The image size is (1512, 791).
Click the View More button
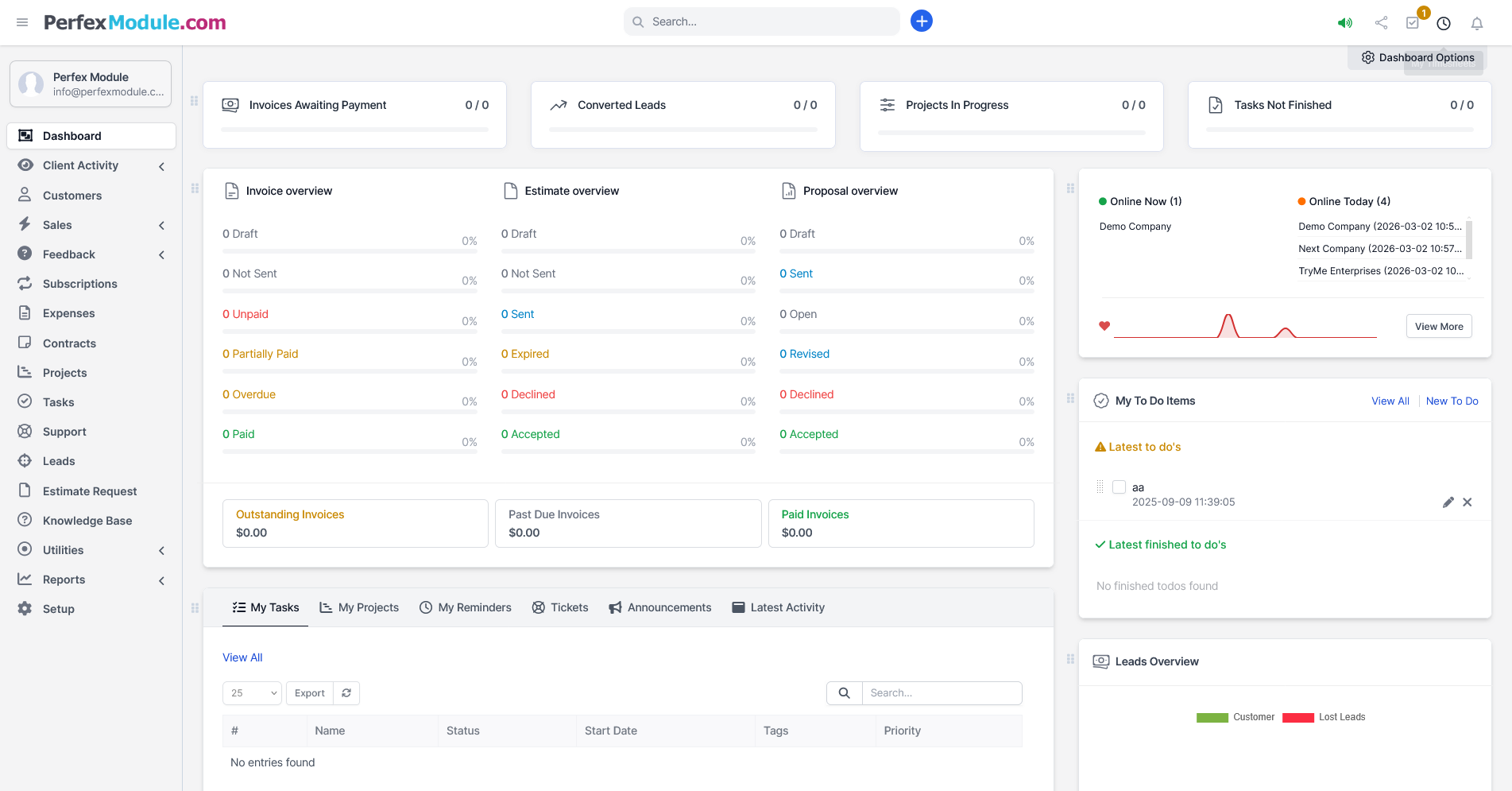tap(1438, 327)
